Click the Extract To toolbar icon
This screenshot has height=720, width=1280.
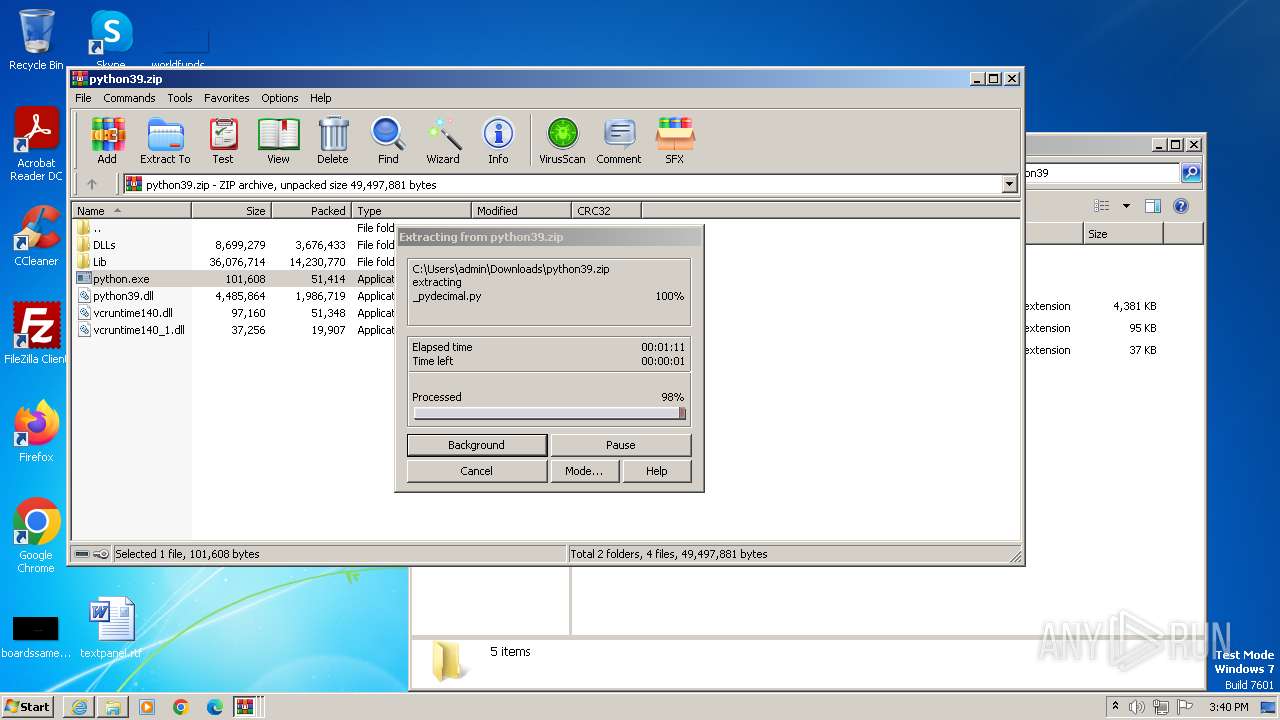(165, 140)
